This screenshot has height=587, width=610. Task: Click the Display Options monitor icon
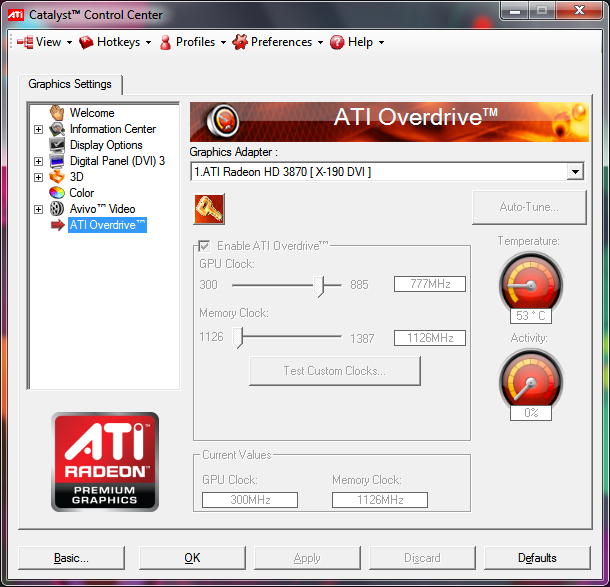coord(57,145)
